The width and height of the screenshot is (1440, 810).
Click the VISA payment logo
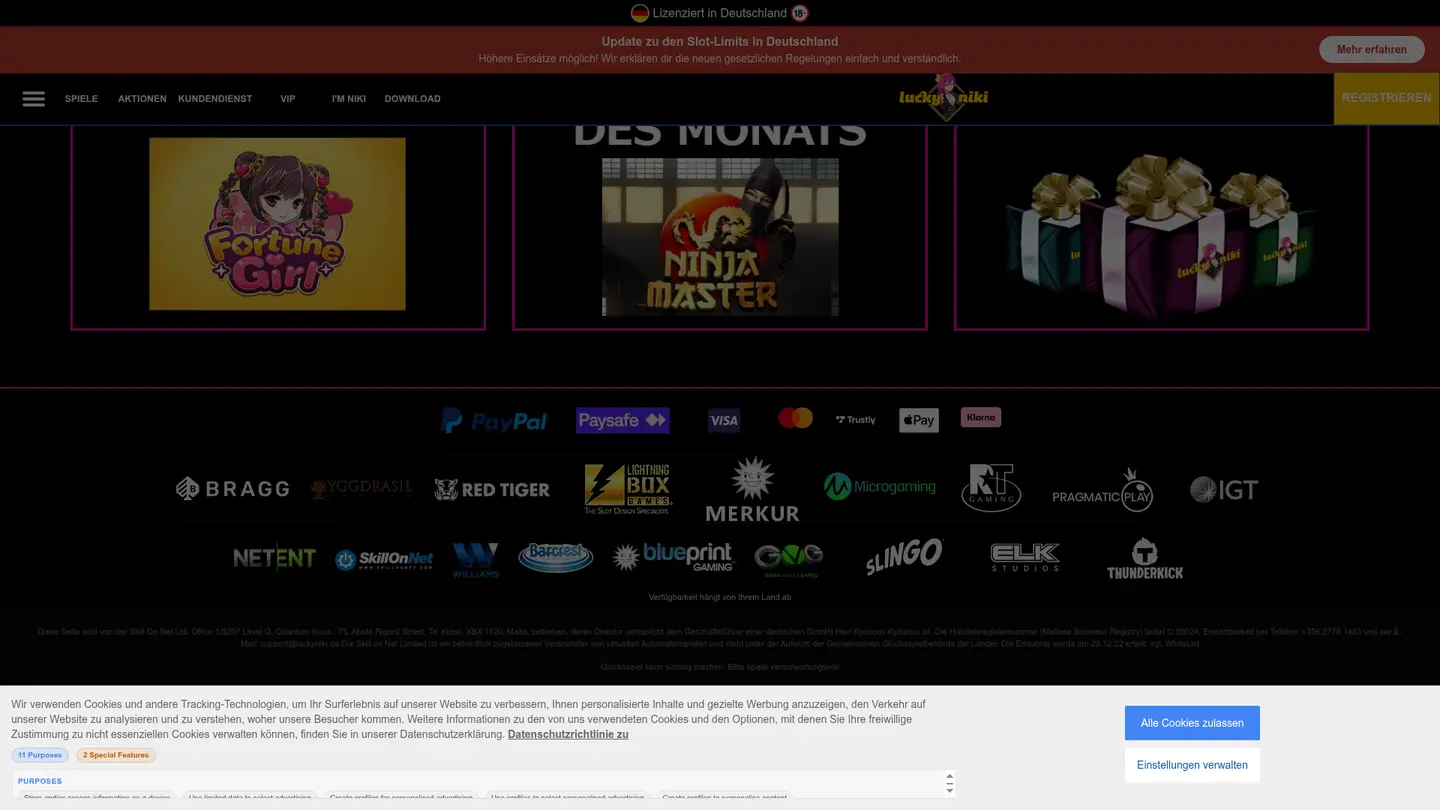[x=724, y=421]
